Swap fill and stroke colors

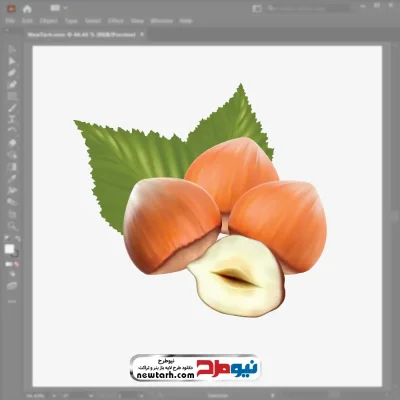[x=17, y=238]
